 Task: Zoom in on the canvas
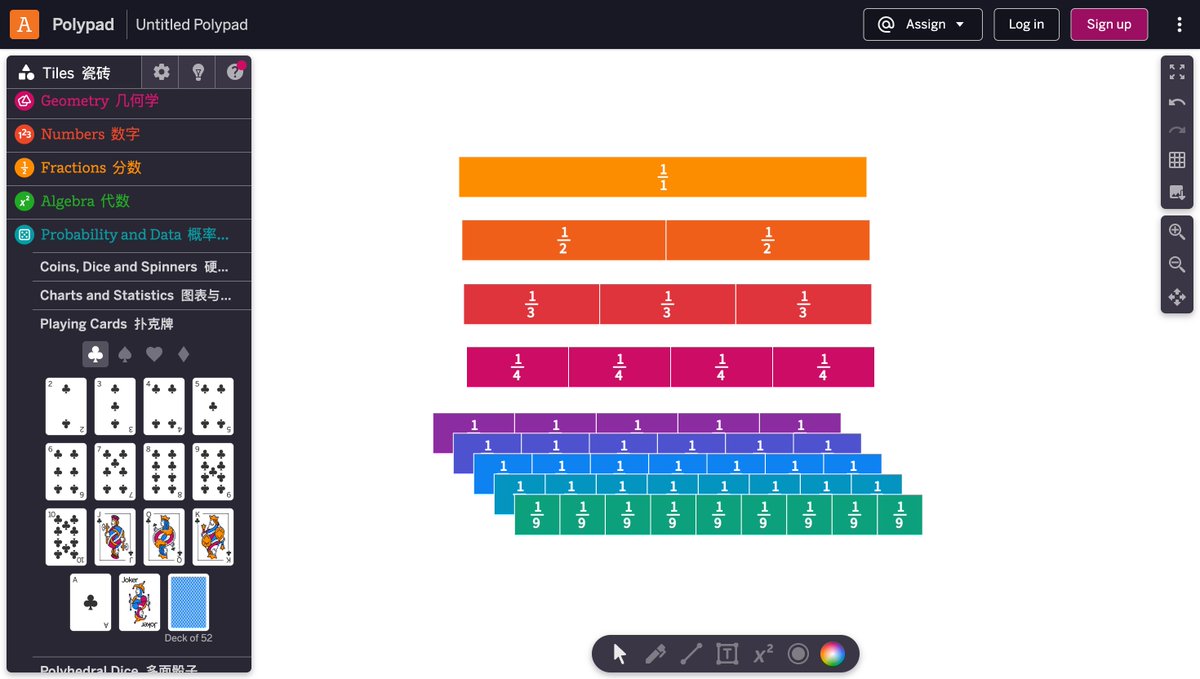(1177, 232)
